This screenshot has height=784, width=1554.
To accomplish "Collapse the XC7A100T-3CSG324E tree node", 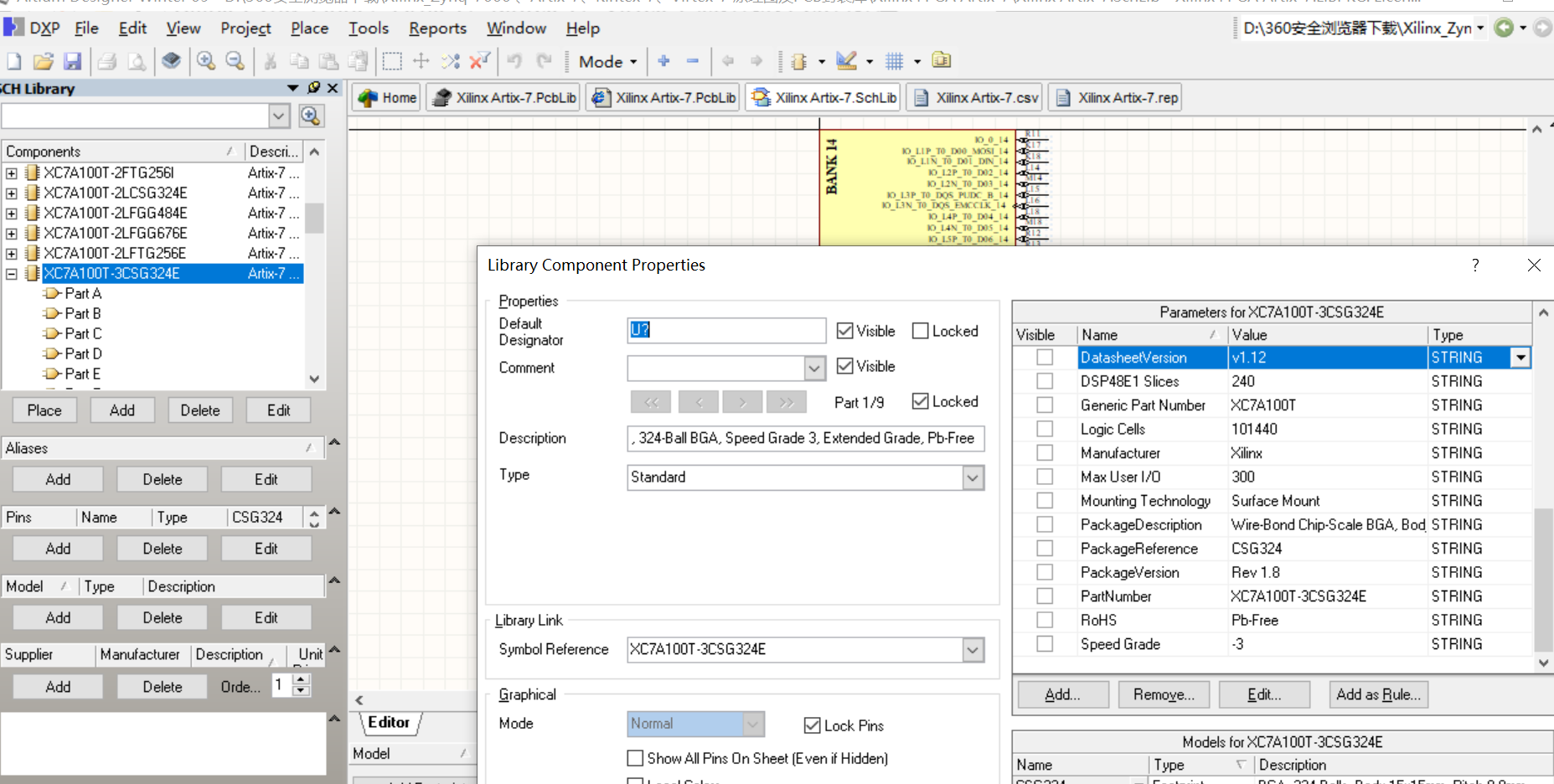I will 12,273.
